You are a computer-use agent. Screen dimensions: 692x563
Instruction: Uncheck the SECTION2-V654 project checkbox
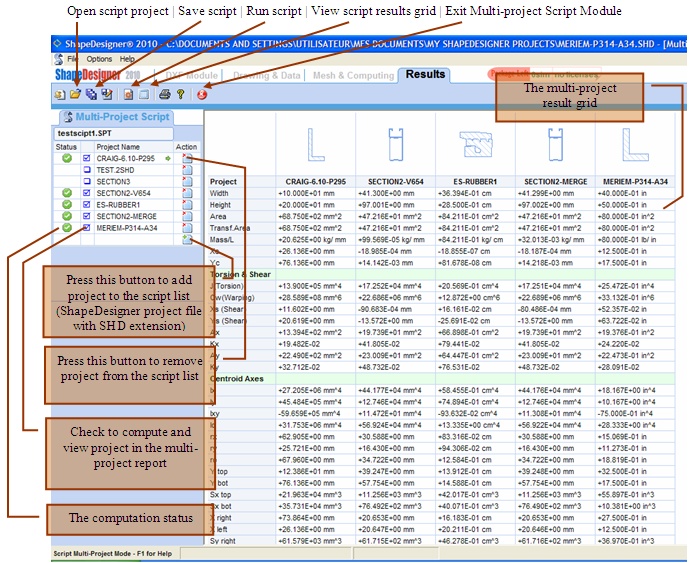pos(87,193)
